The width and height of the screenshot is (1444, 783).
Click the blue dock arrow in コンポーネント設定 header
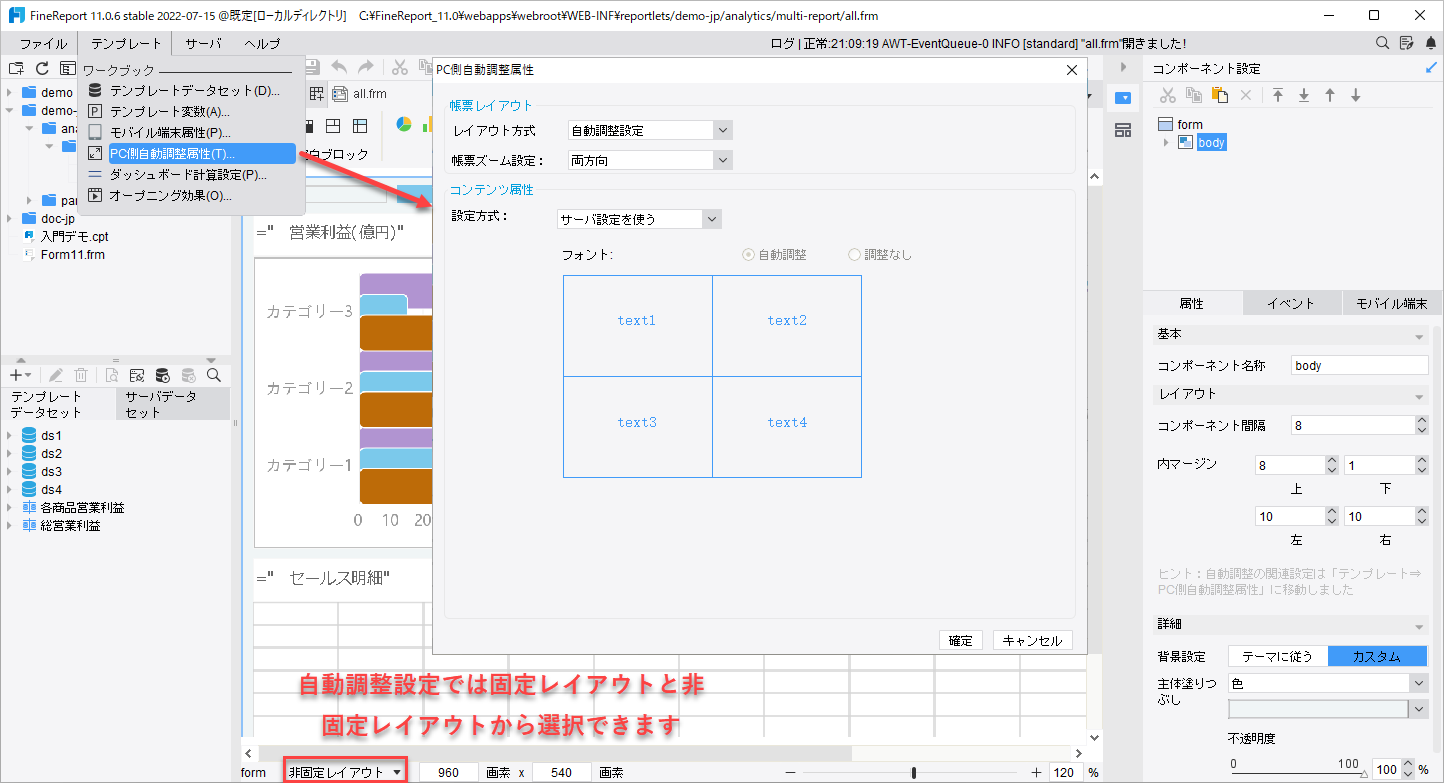[x=1430, y=68]
